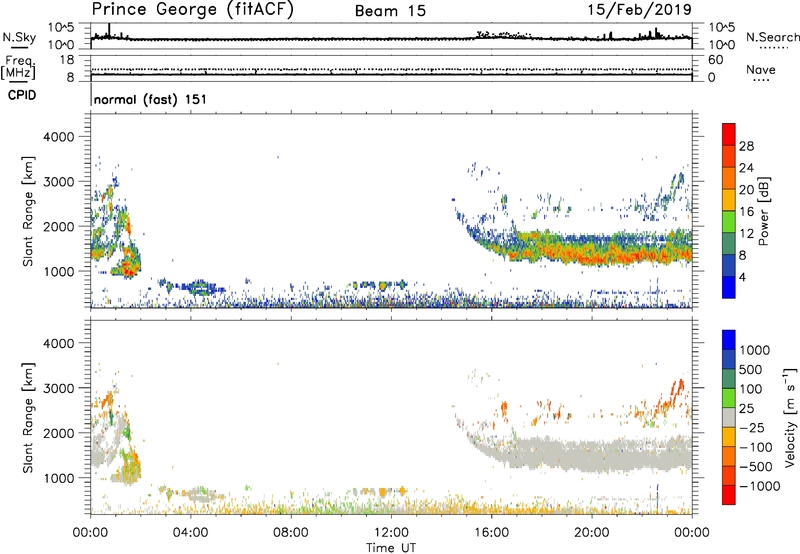
Task: Select the "12" power colorbar label
Action: click(746, 234)
